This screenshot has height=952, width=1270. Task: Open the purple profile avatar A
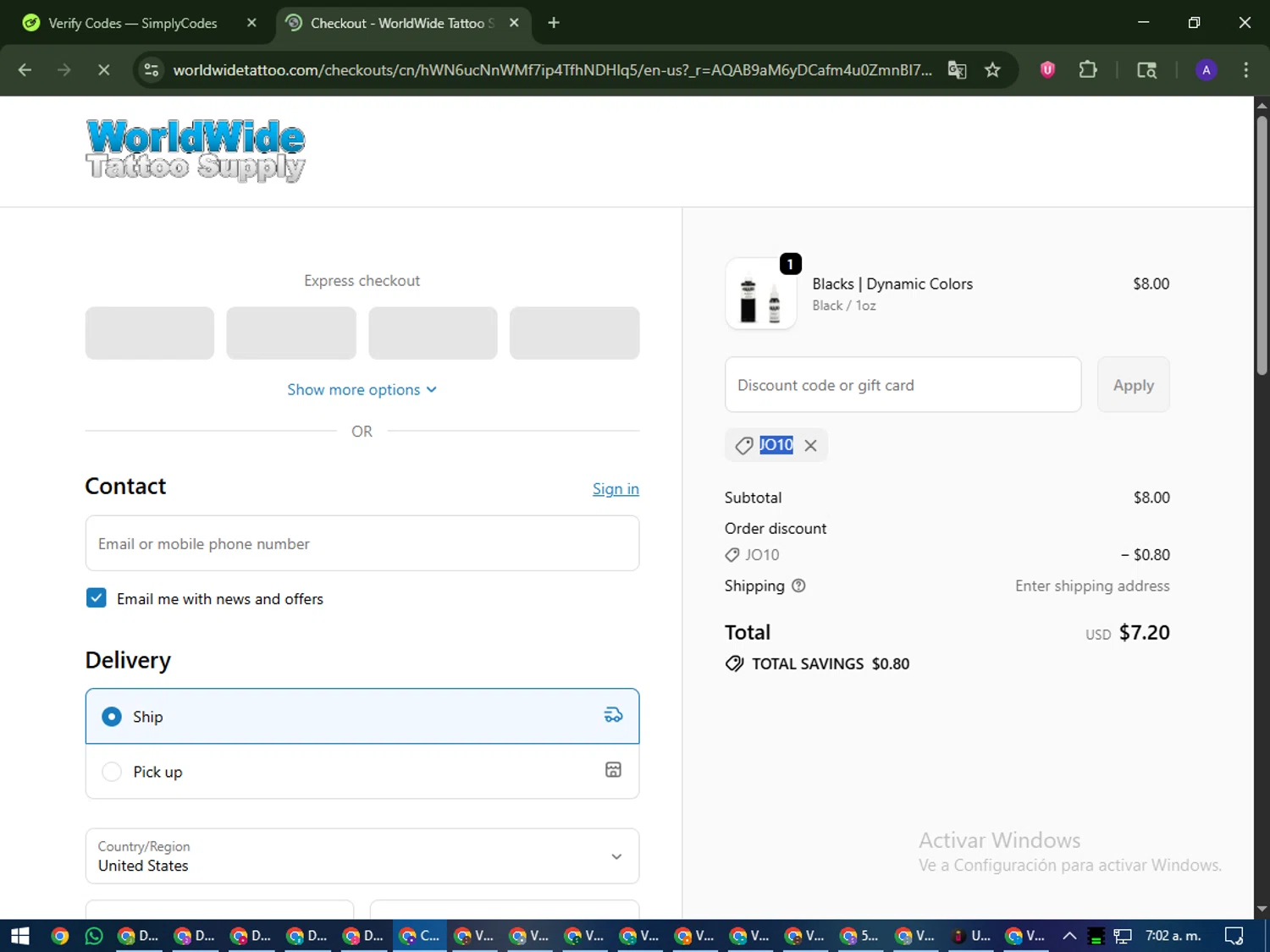click(x=1206, y=70)
